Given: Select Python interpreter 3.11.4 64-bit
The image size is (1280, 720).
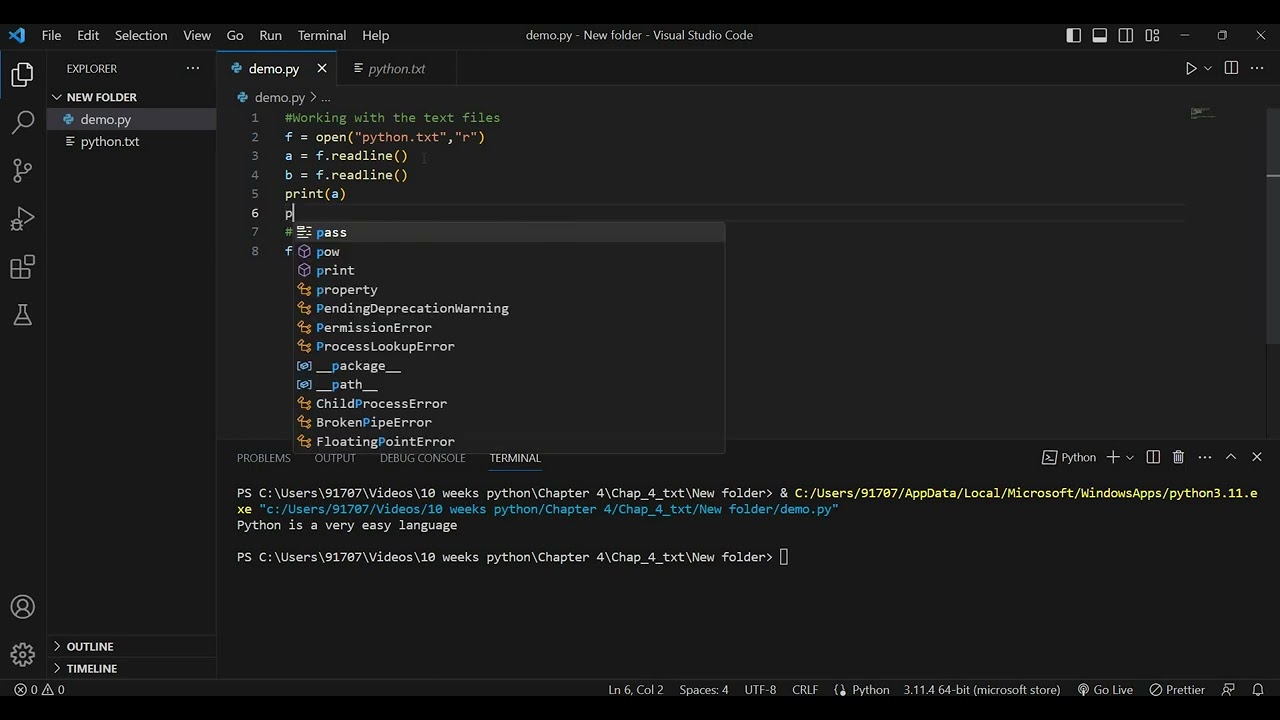Looking at the screenshot, I should [982, 690].
